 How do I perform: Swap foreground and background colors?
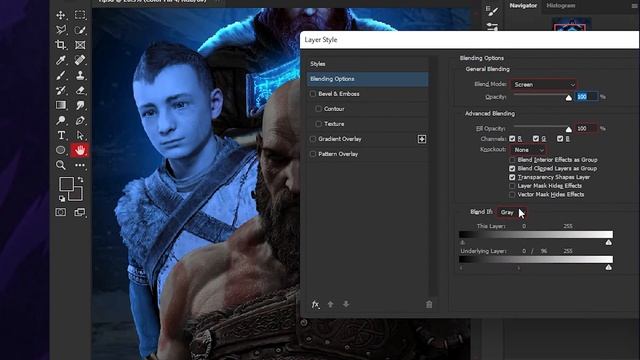click(80, 180)
